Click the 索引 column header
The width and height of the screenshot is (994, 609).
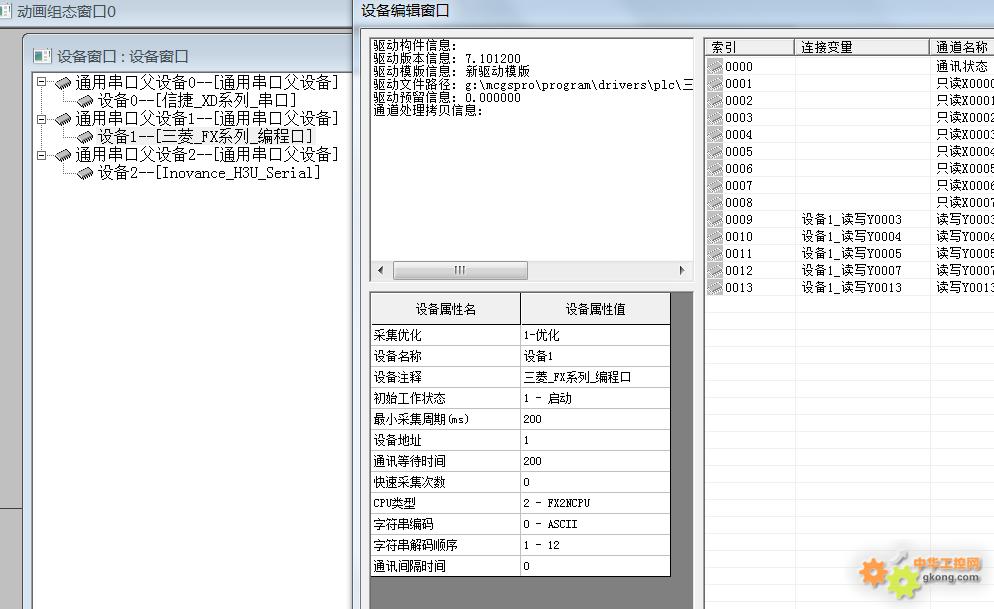coord(749,47)
